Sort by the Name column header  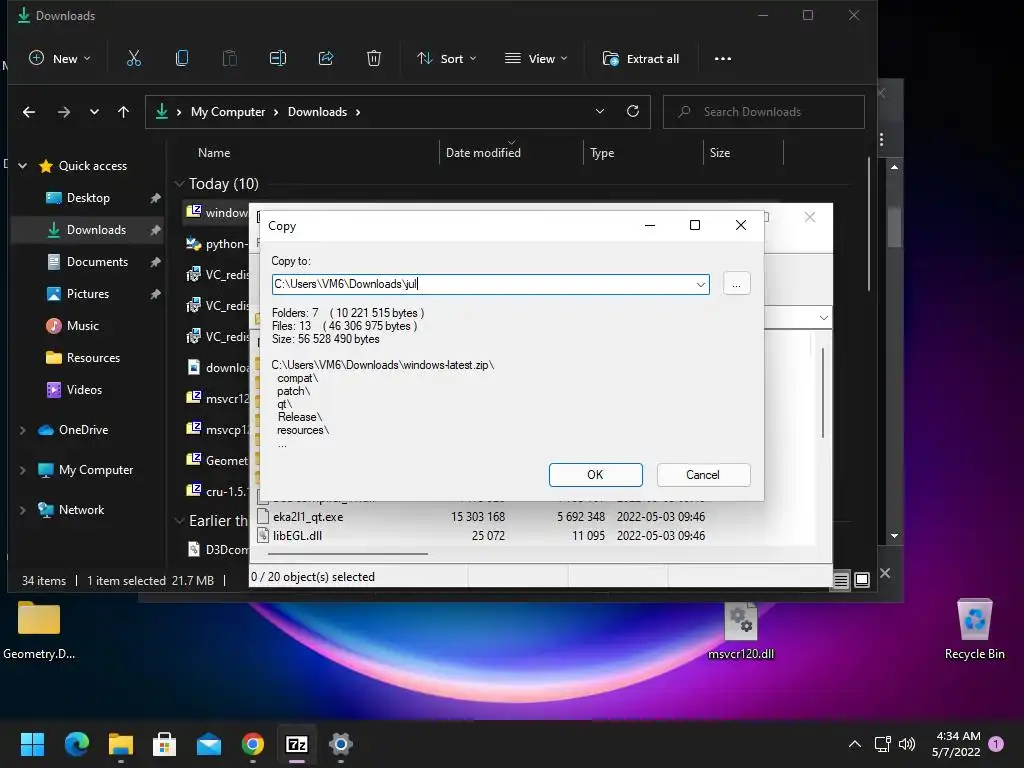tap(214, 153)
